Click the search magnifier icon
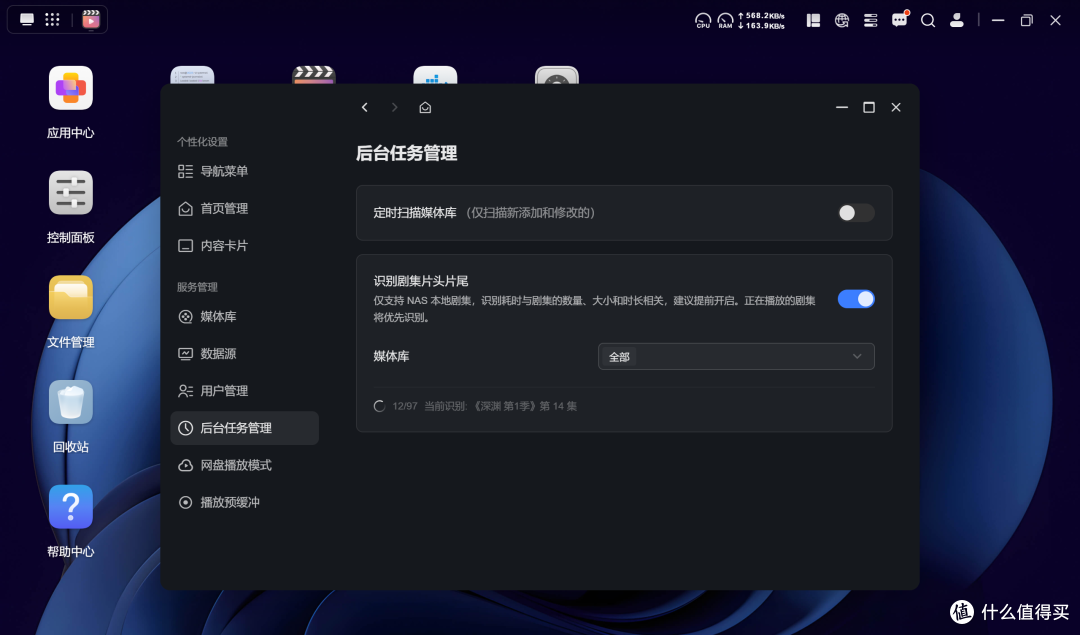The width and height of the screenshot is (1080, 635). (x=928, y=21)
